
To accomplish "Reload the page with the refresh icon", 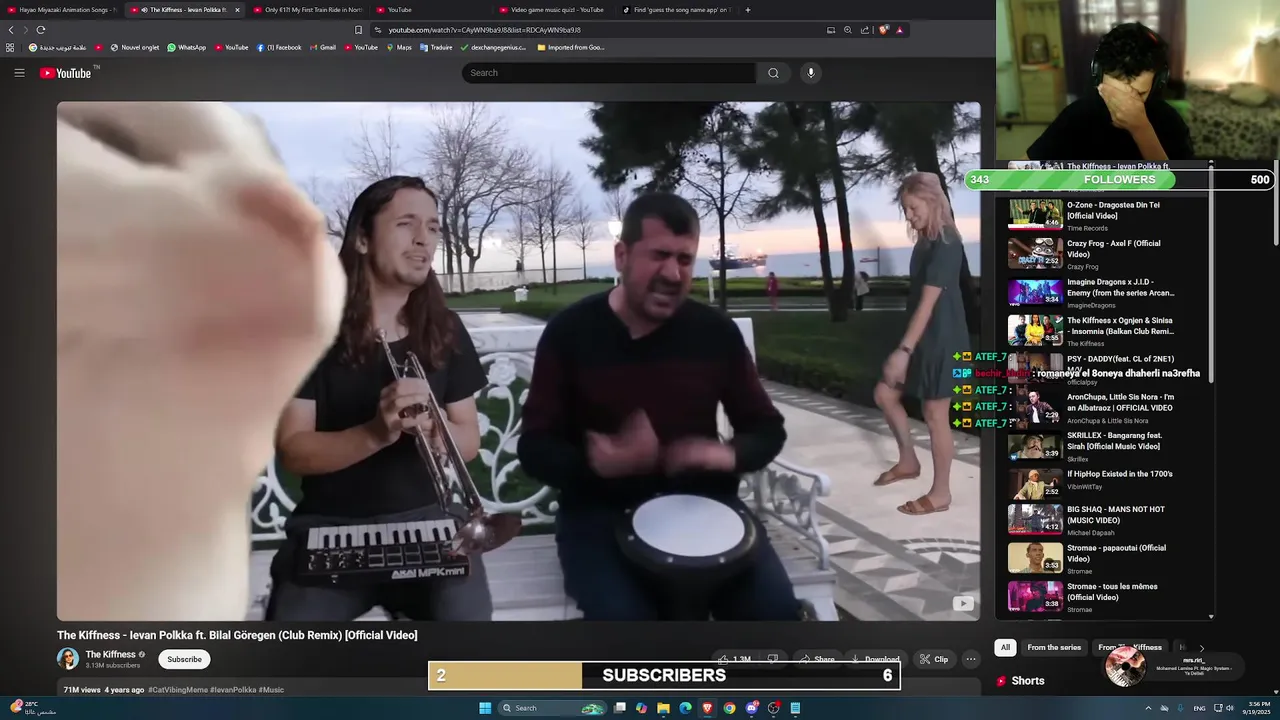I will (40, 30).
